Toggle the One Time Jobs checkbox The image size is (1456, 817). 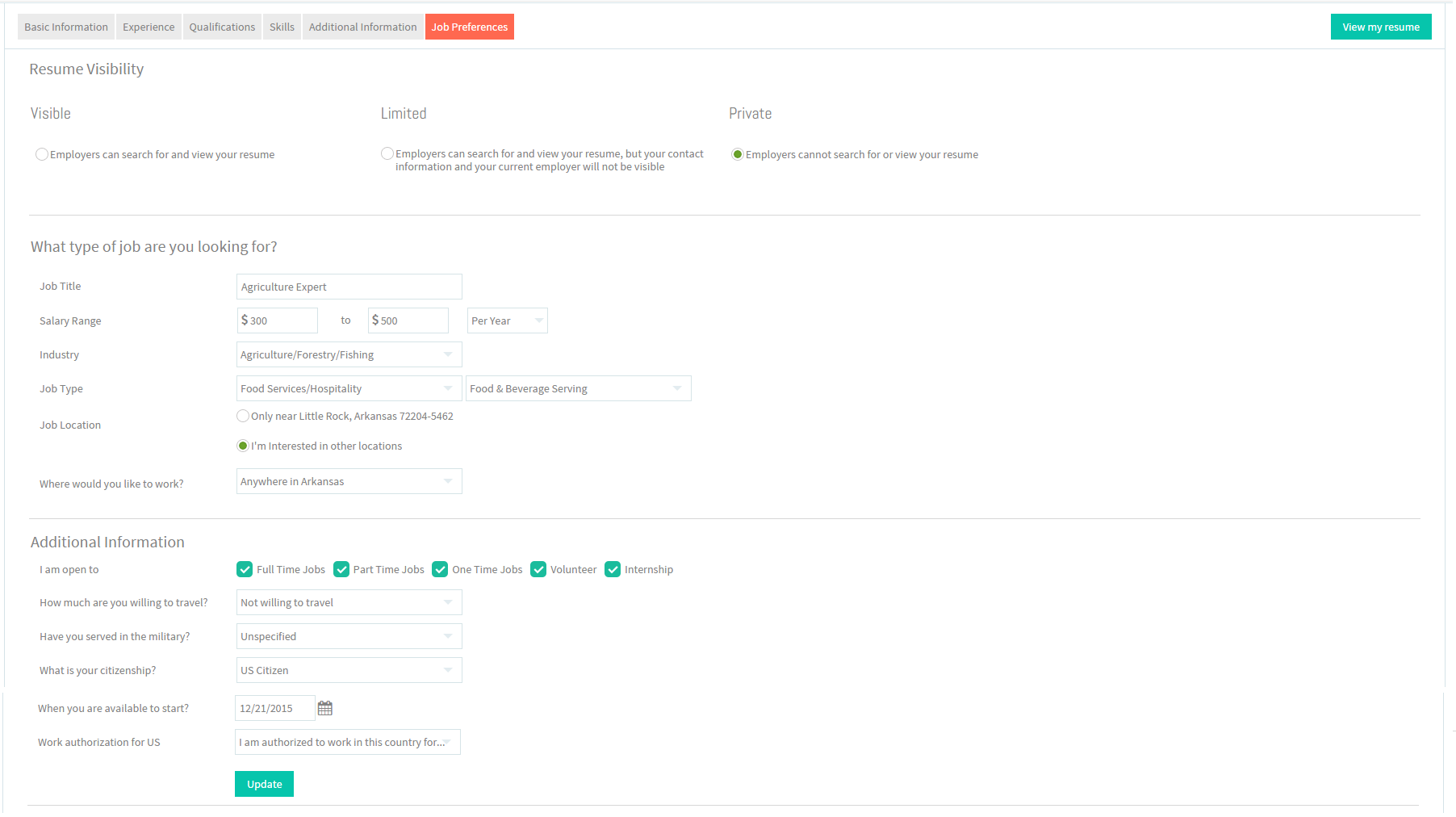click(440, 569)
